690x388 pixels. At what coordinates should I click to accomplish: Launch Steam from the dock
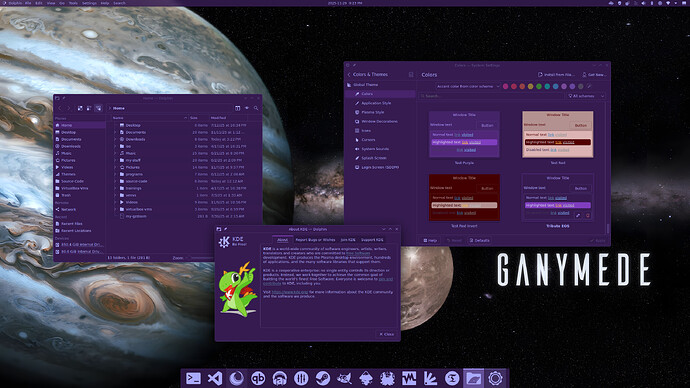(x=323, y=378)
